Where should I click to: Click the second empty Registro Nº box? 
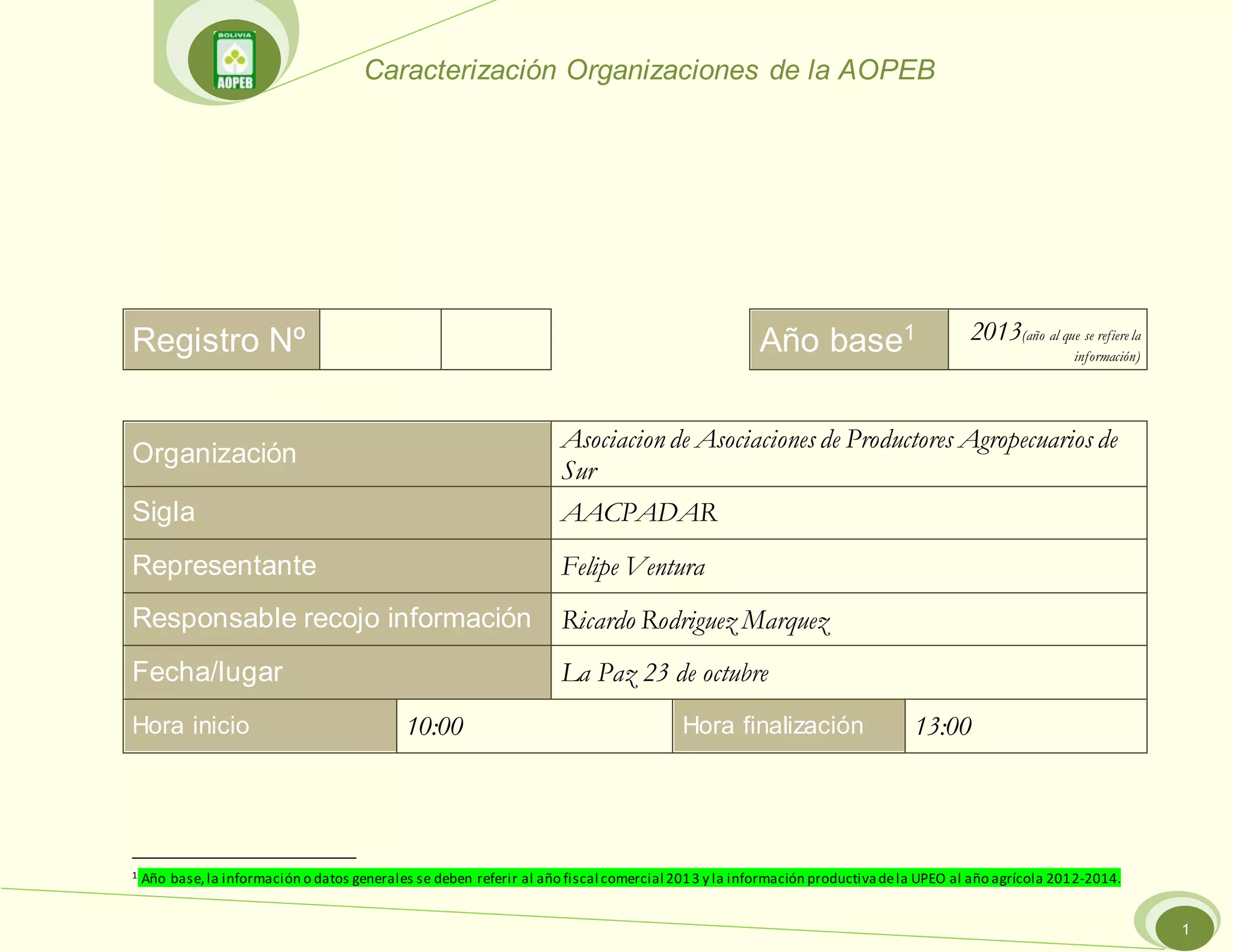tap(495, 339)
